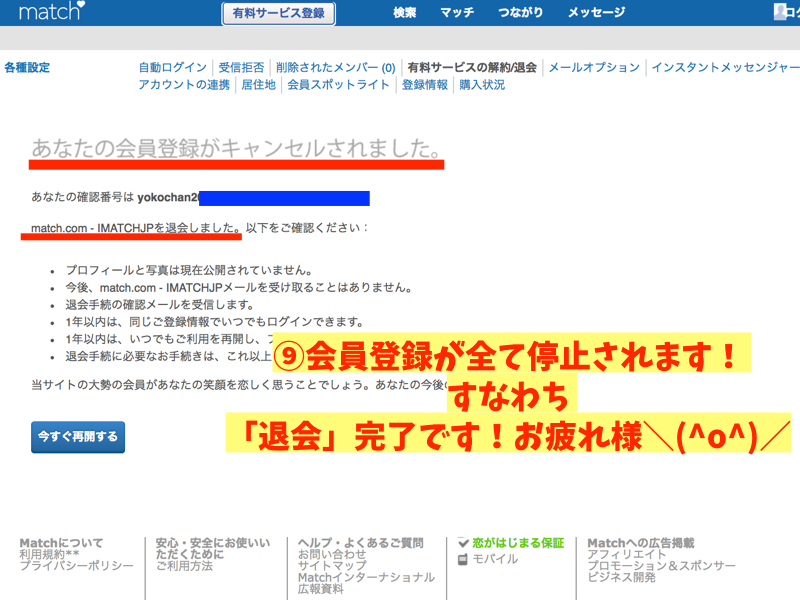Open アフィリエイト in the footer
Screen dimensions: 800x600
pos(627,554)
